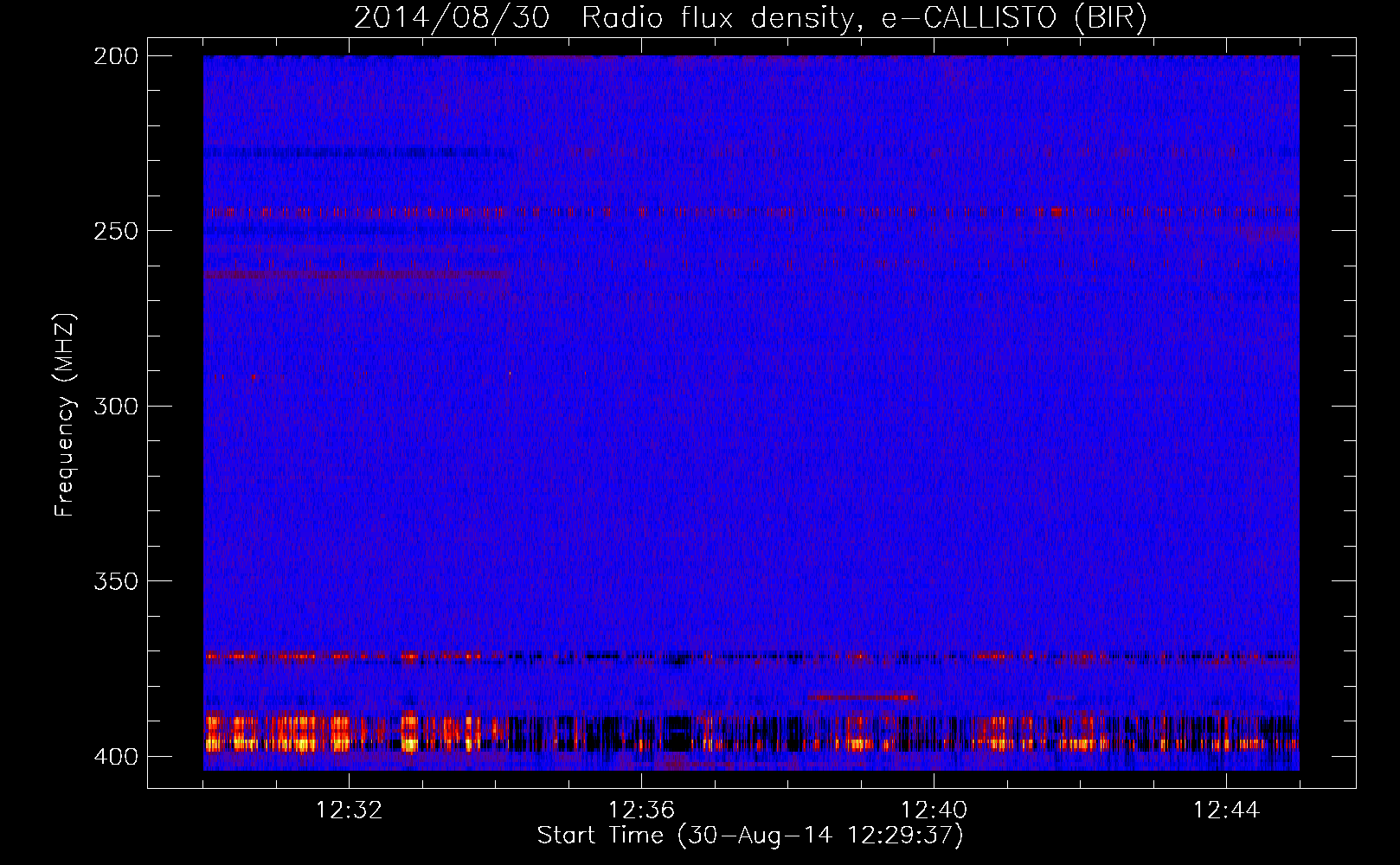
Task: Click the 250 frequency tick label
Action: [x=116, y=231]
